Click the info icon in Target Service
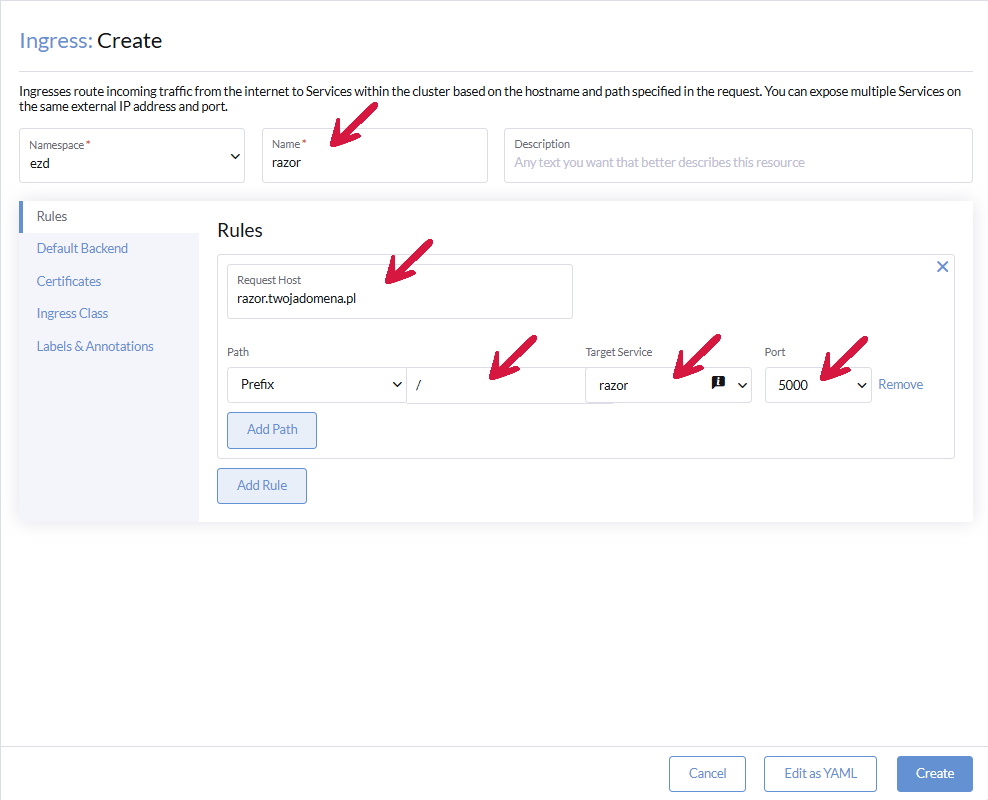 [717, 383]
